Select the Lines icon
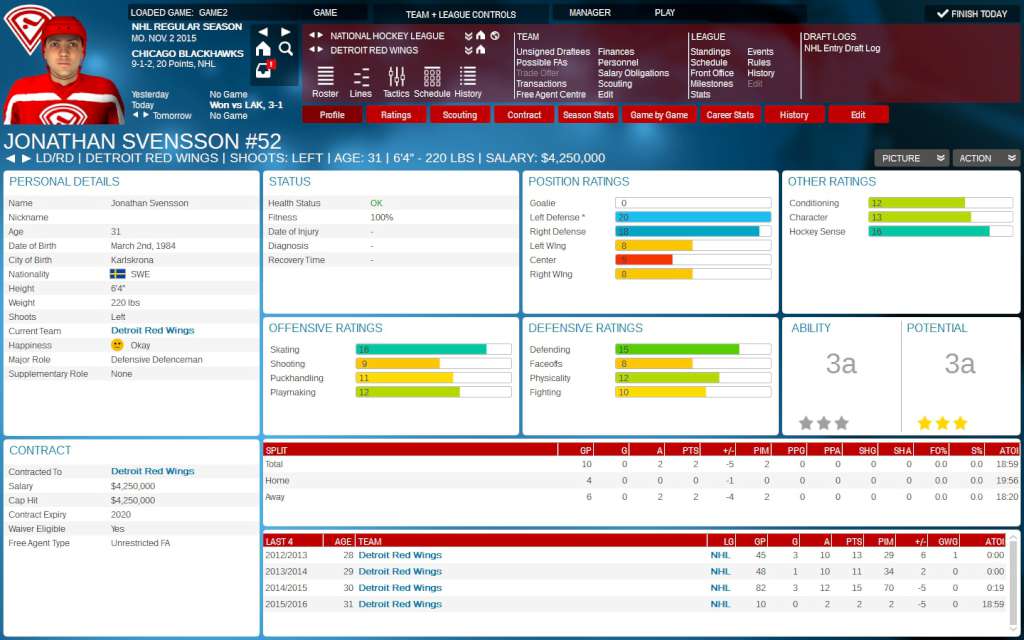Viewport: 1024px width, 640px height. (x=362, y=76)
